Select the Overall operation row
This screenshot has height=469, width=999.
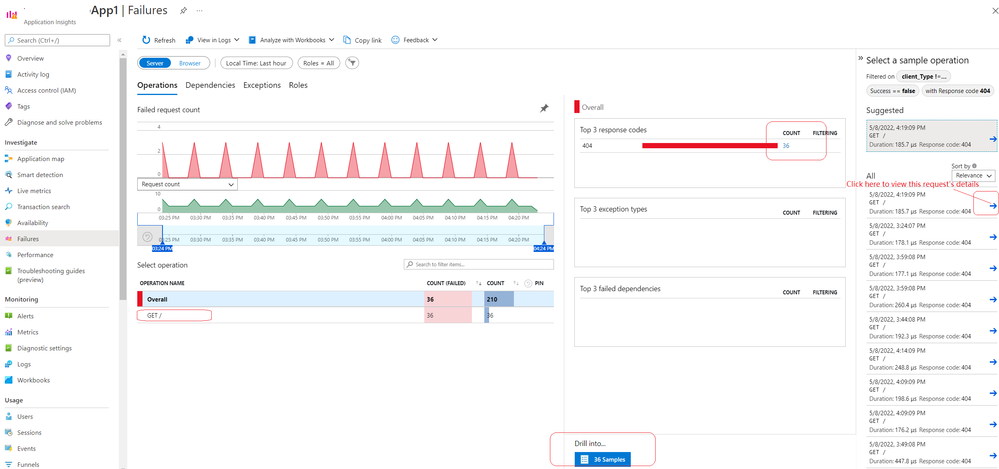[345, 299]
